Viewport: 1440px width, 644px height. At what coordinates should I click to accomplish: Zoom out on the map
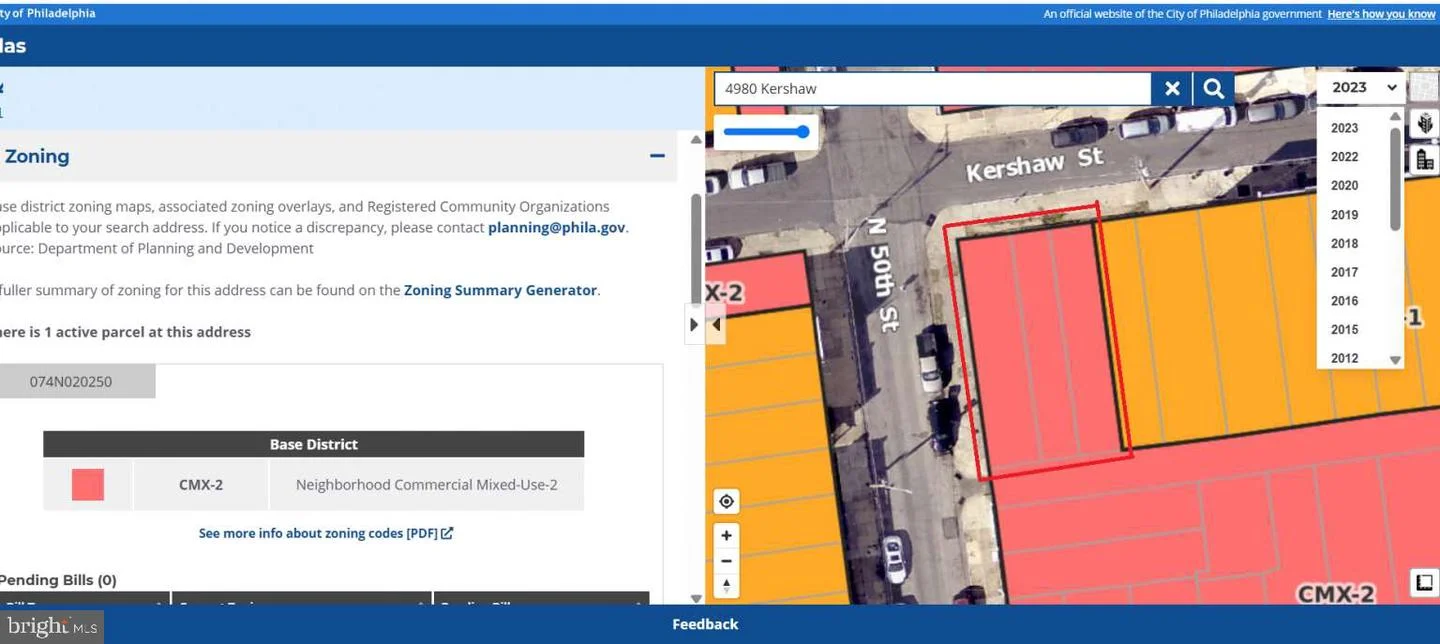point(726,561)
